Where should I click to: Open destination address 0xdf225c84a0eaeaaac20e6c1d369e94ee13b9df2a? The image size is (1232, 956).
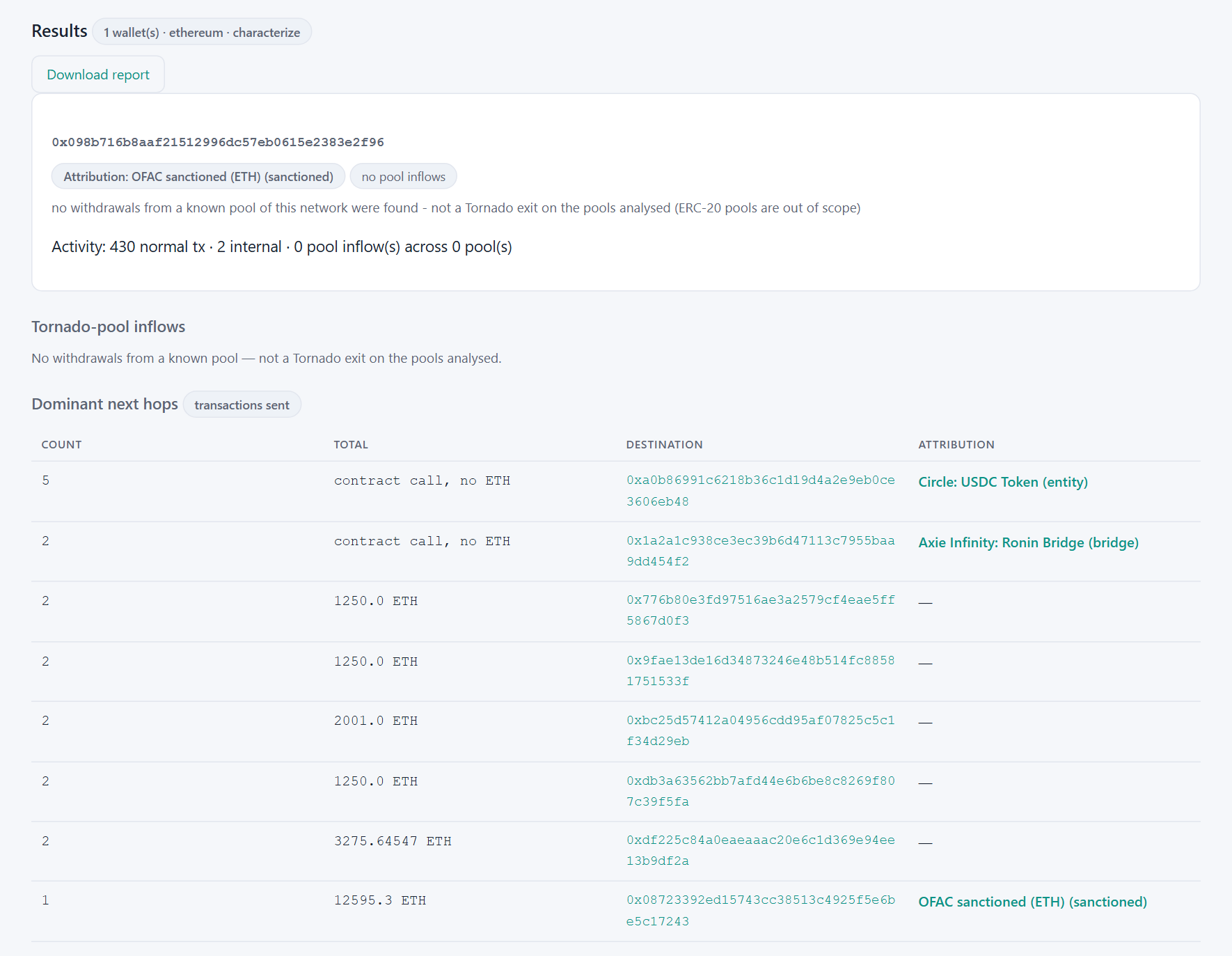pos(761,850)
